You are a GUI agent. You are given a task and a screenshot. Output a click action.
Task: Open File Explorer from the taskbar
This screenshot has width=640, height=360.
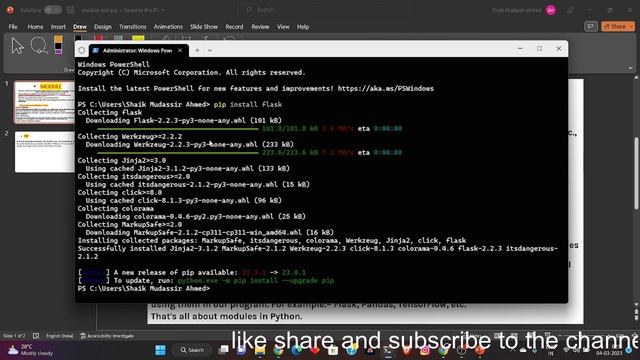[x=260, y=350]
